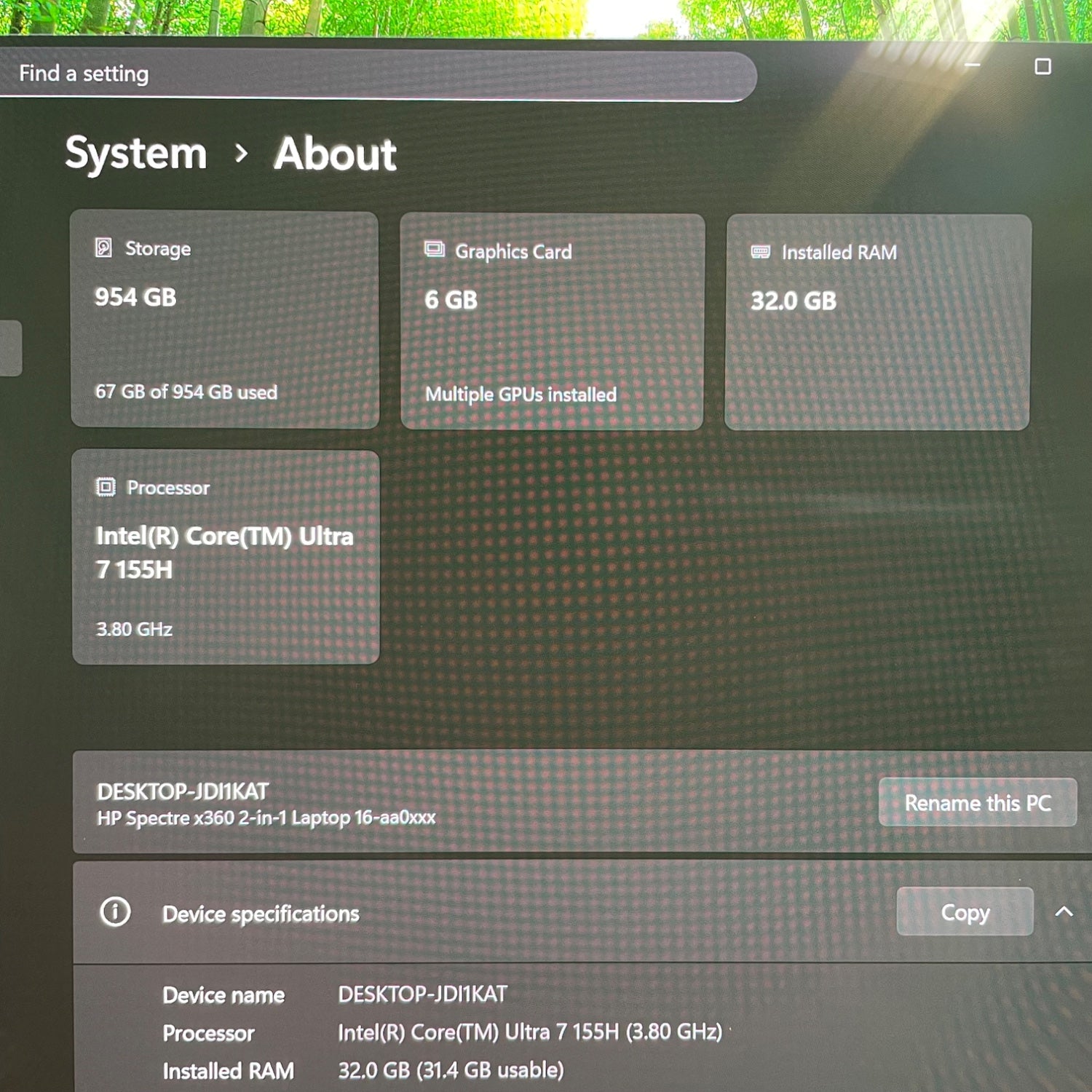Click the Processor chip icon

coord(106,486)
